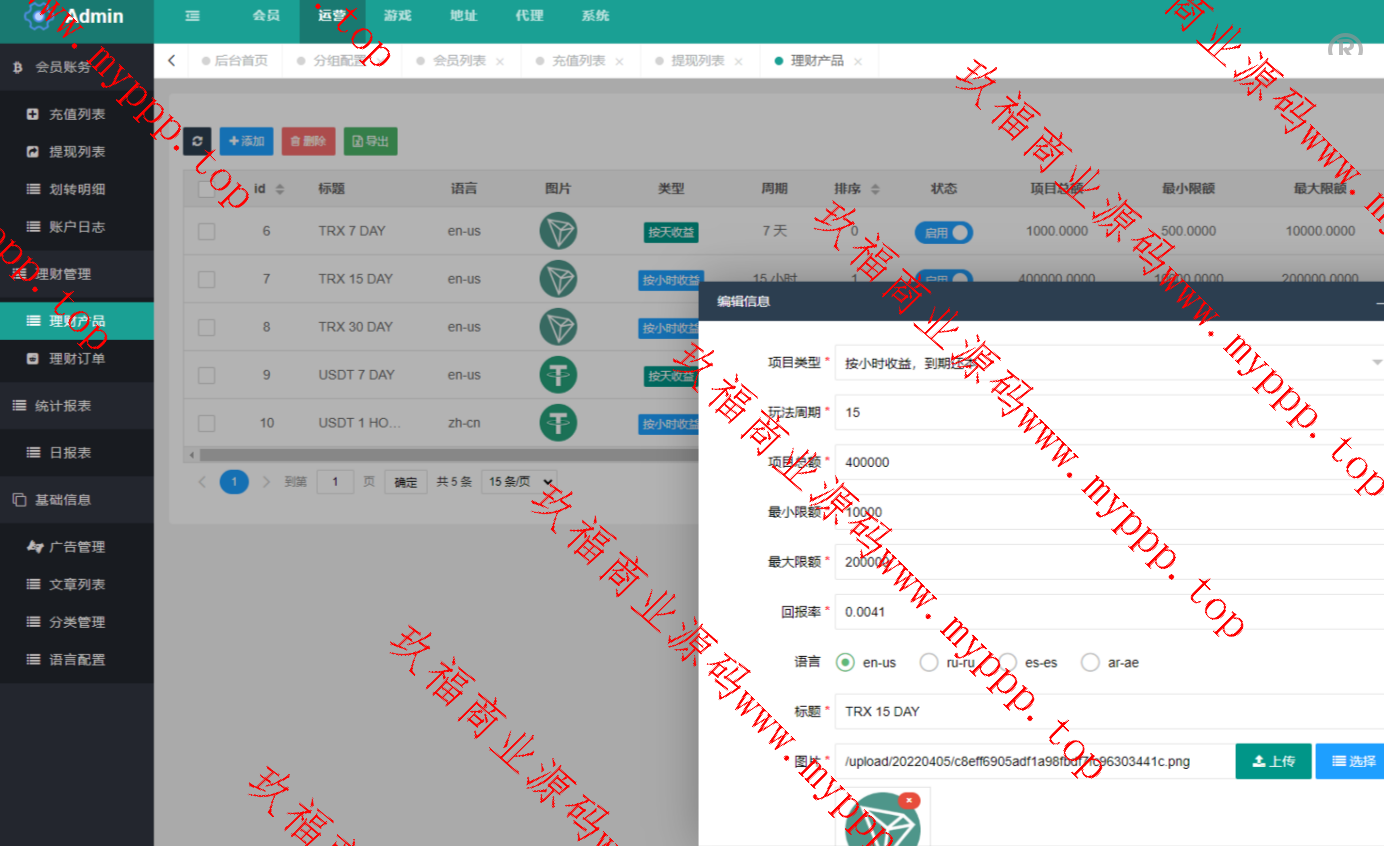Remove uploaded image with red X badge

[x=908, y=800]
